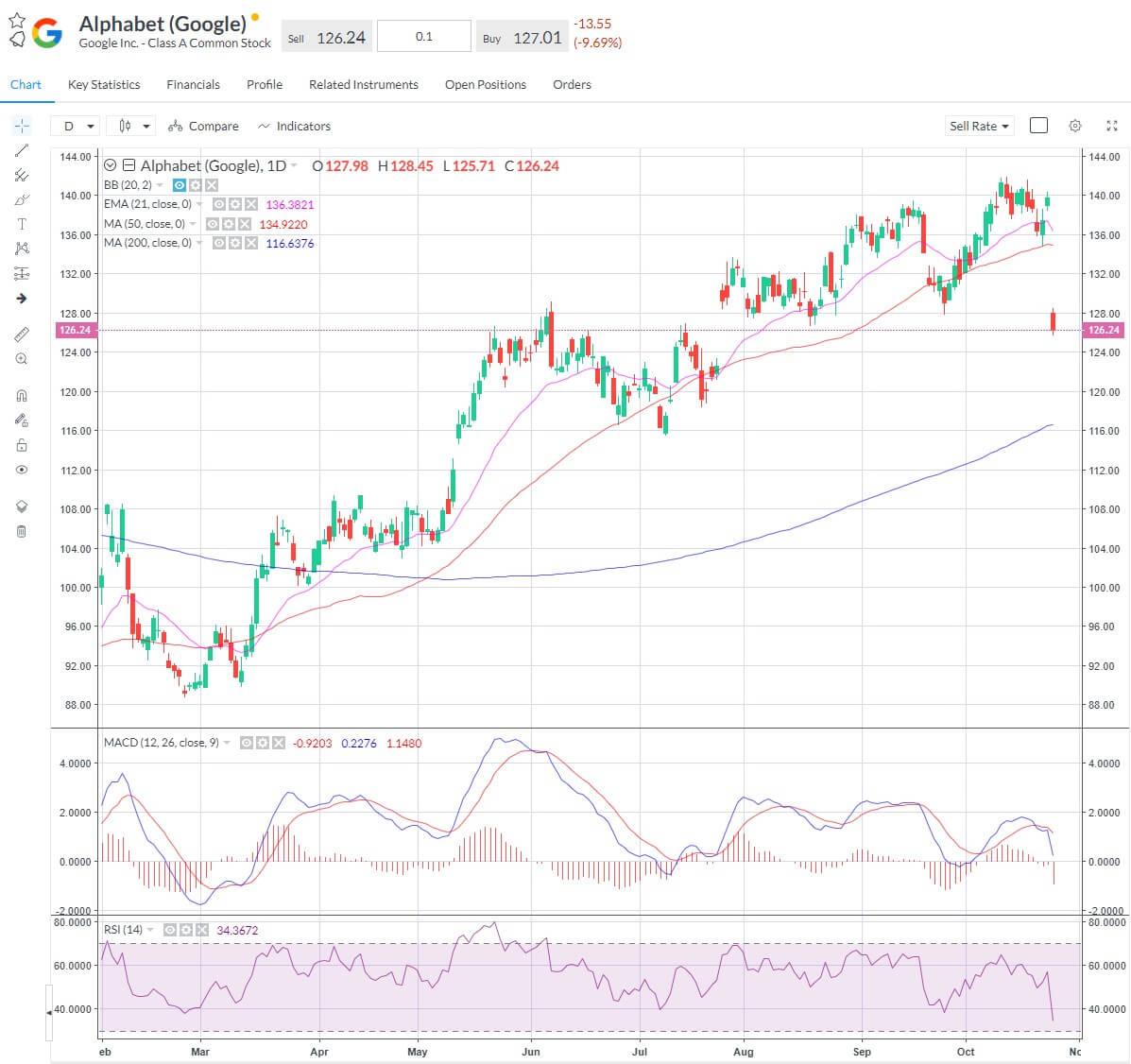Open the pitchfork drawing tools

point(22,176)
